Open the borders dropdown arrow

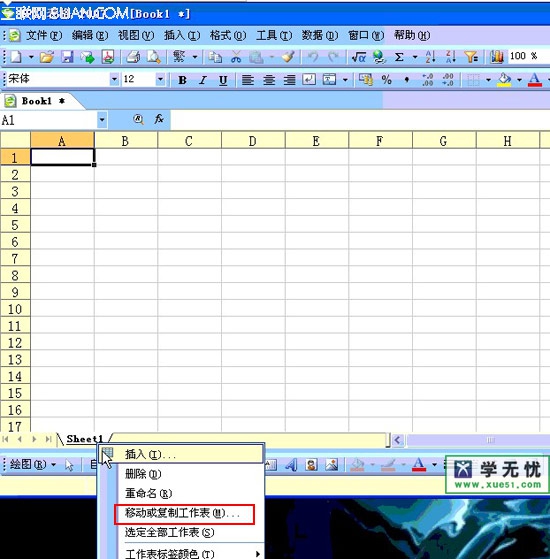tap(488, 80)
